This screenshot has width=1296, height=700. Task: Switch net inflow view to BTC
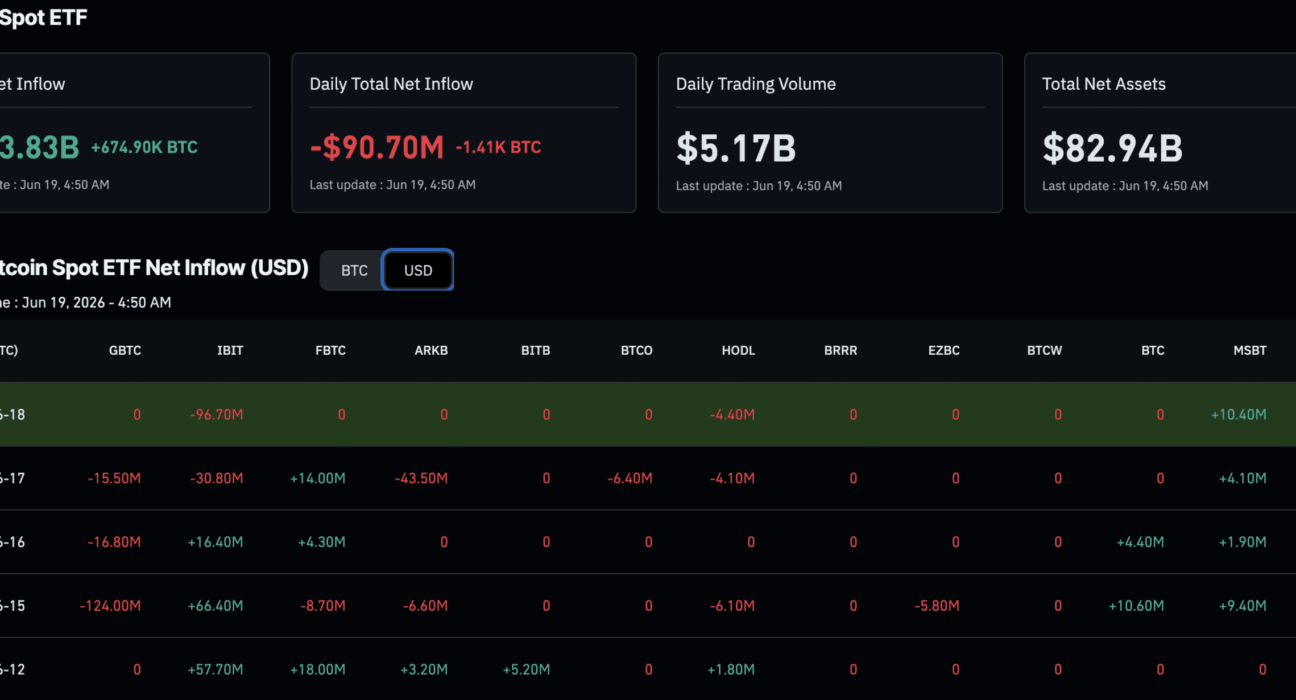coord(354,270)
